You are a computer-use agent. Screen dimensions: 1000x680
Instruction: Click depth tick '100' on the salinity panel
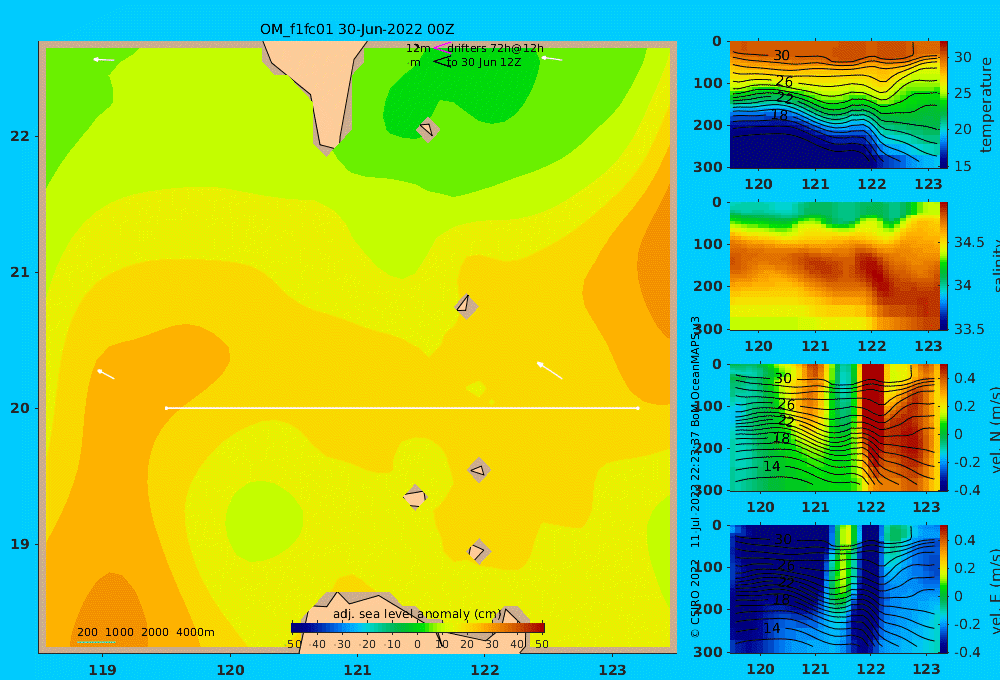coord(708,244)
